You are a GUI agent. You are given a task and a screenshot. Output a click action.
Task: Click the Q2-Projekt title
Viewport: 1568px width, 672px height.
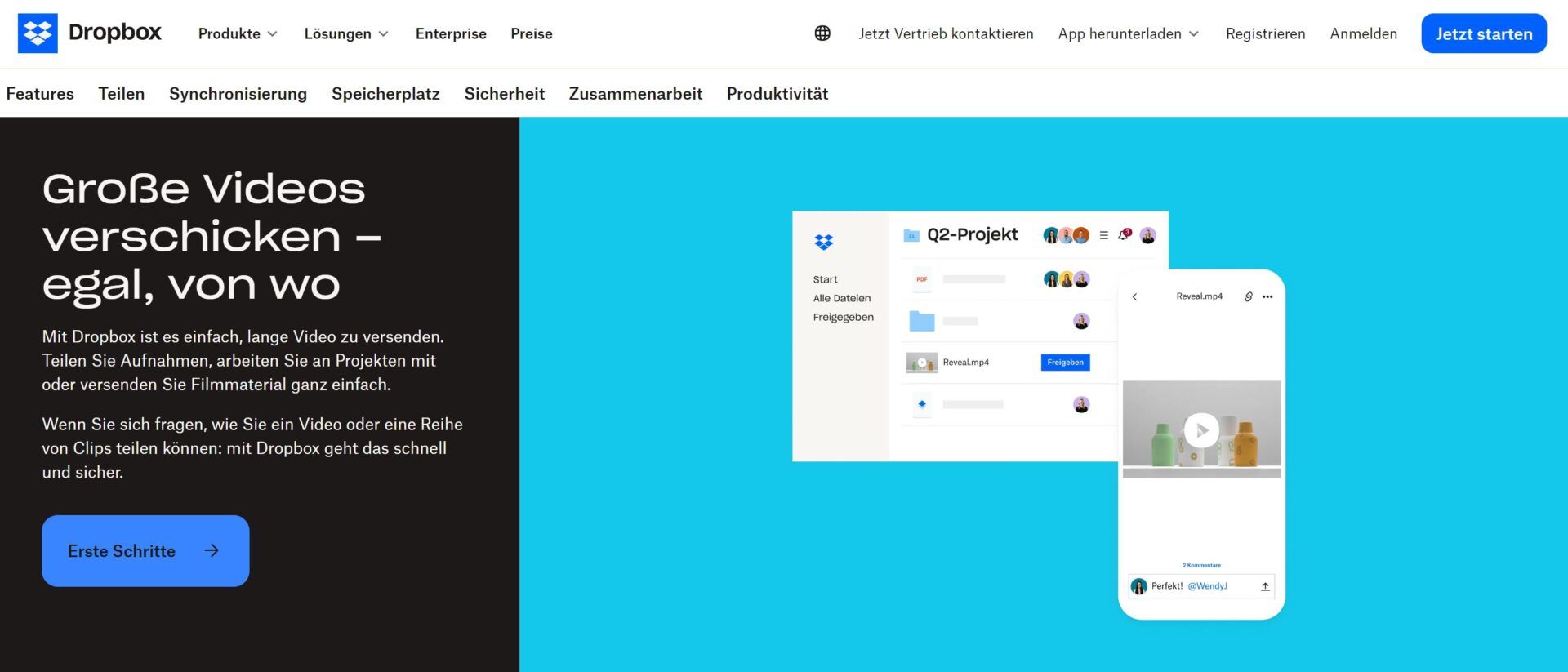coord(973,234)
